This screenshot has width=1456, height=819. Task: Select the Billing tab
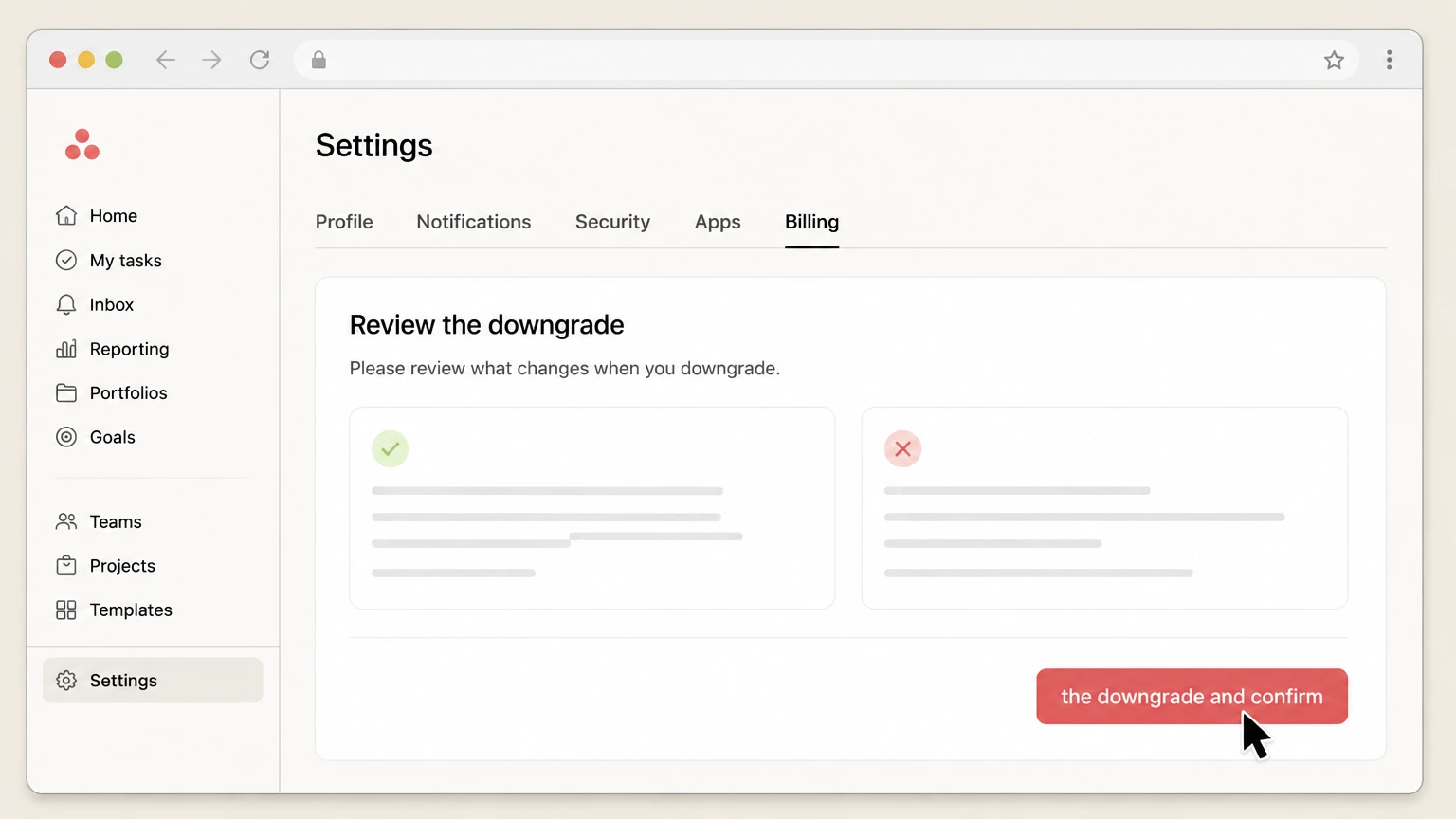pyautogui.click(x=811, y=222)
